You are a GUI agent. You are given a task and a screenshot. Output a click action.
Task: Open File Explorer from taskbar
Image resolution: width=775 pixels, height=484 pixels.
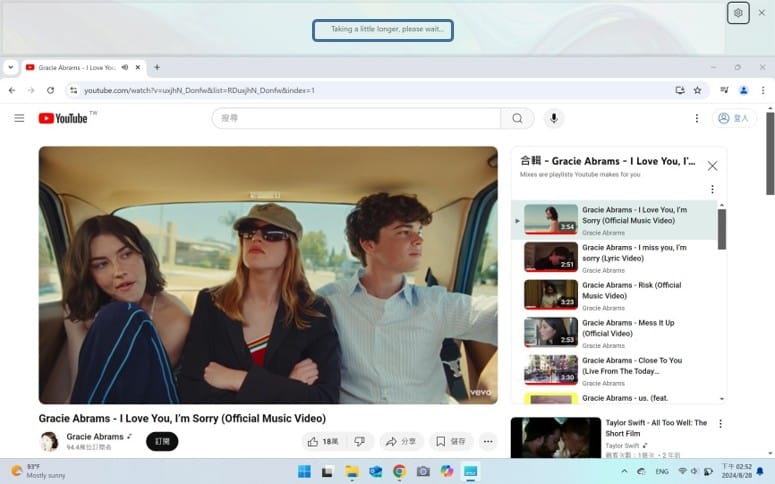352,471
